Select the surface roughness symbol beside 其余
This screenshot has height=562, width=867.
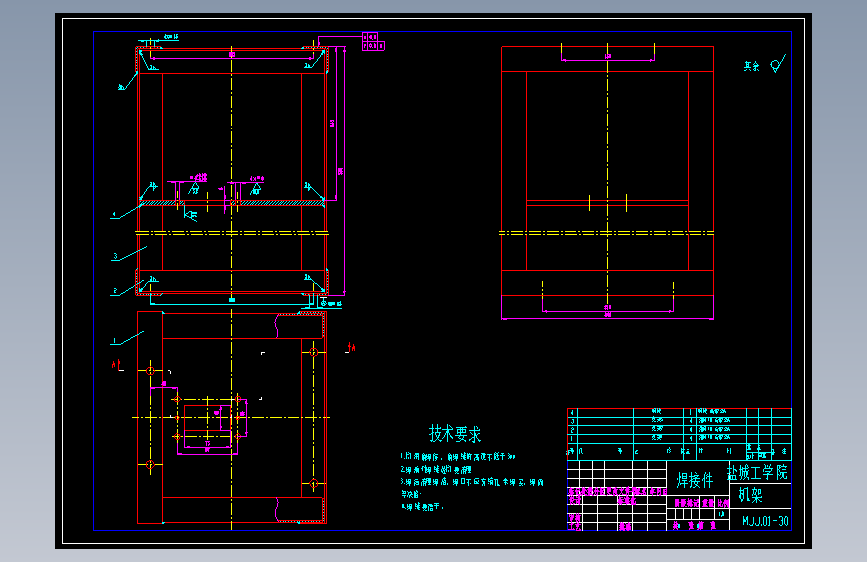(778, 64)
